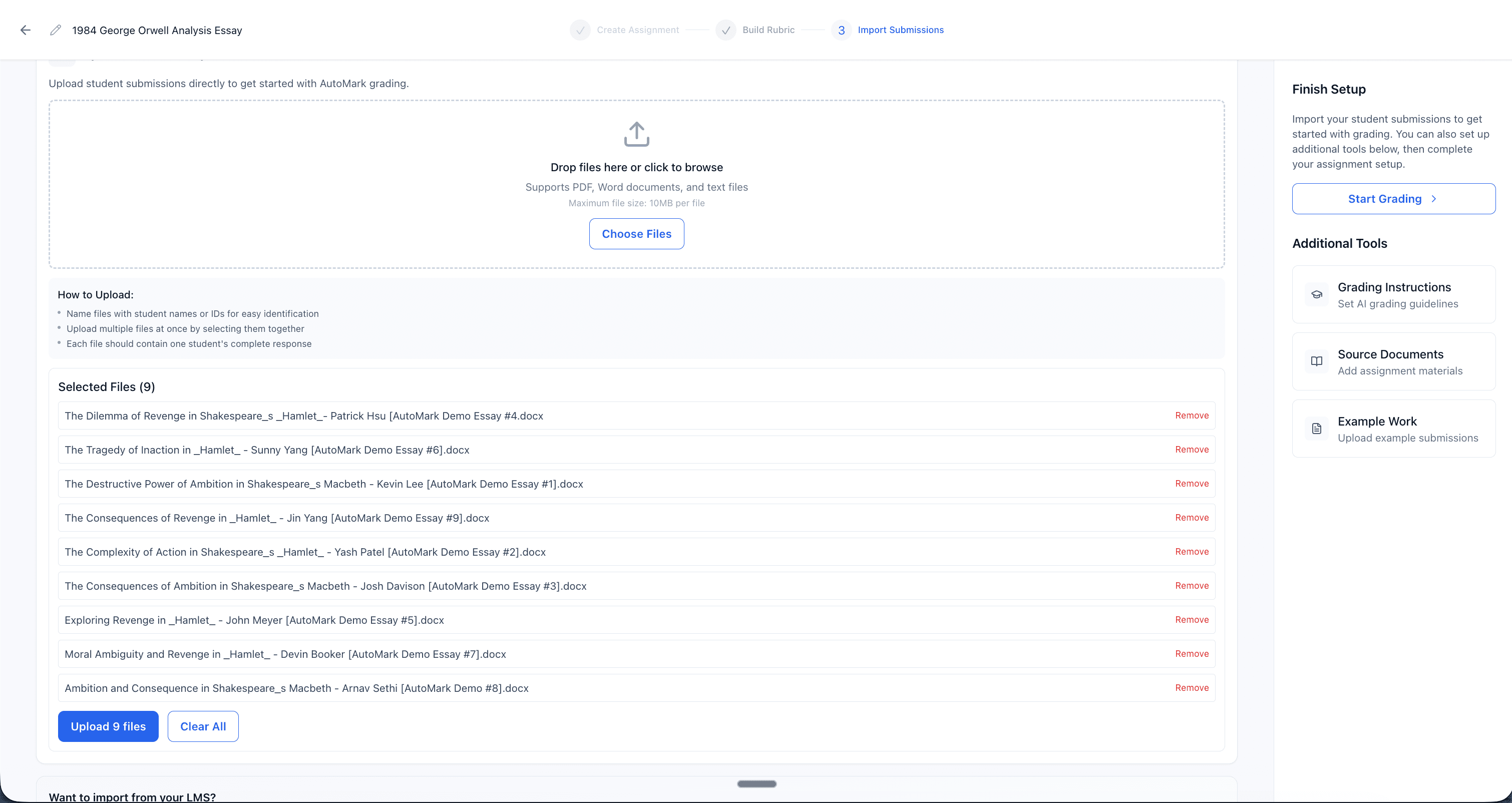Click Upload 9 files
Viewport: 1512px width, 803px height.
pos(108,726)
